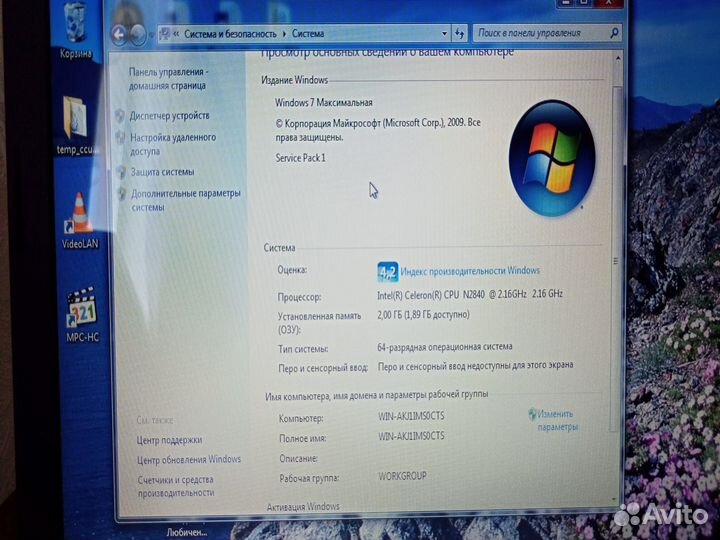Open Дополнительные параметры системы link
The image size is (720, 540).
tap(186, 200)
